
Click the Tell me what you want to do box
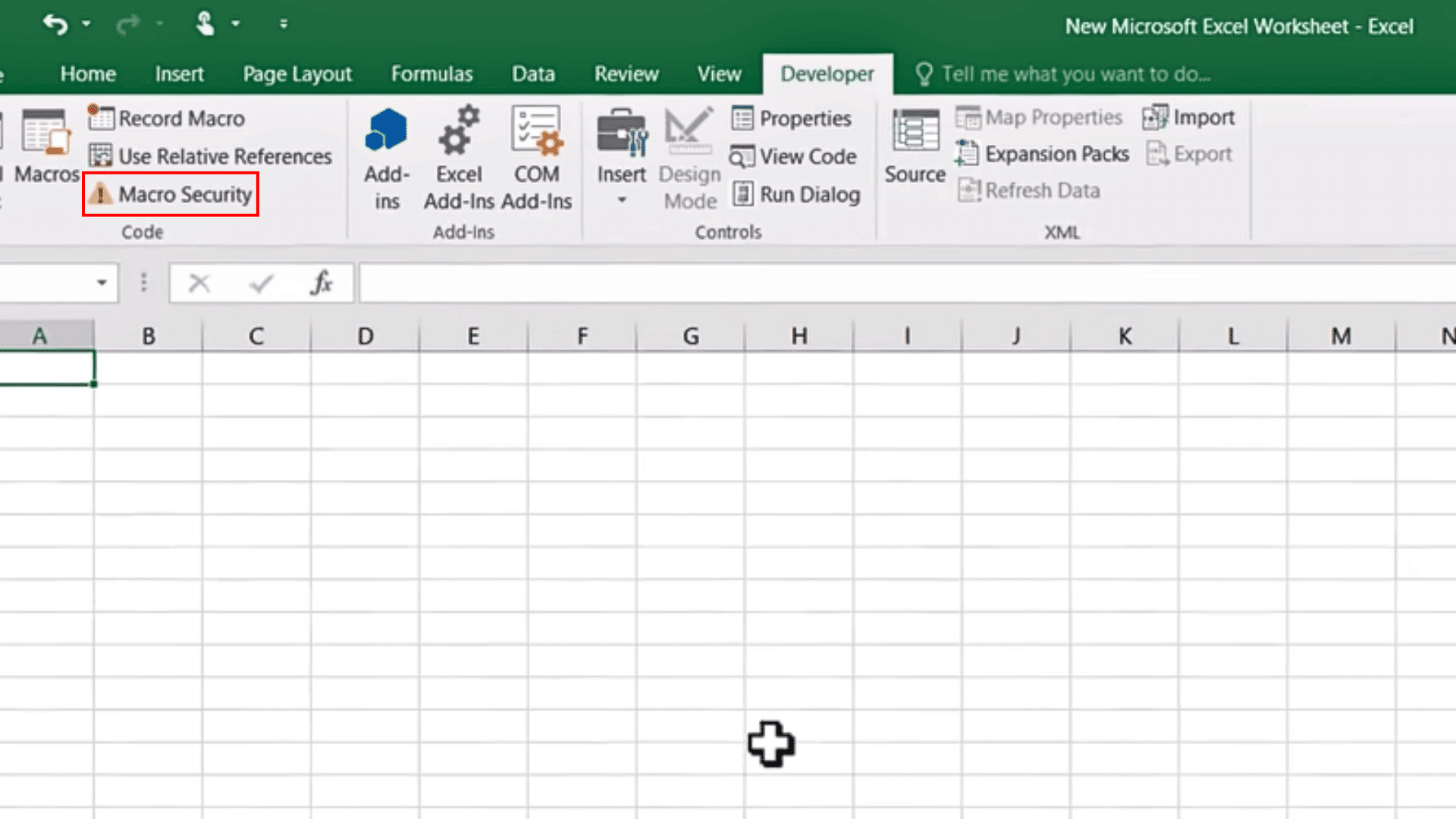(x=1063, y=74)
